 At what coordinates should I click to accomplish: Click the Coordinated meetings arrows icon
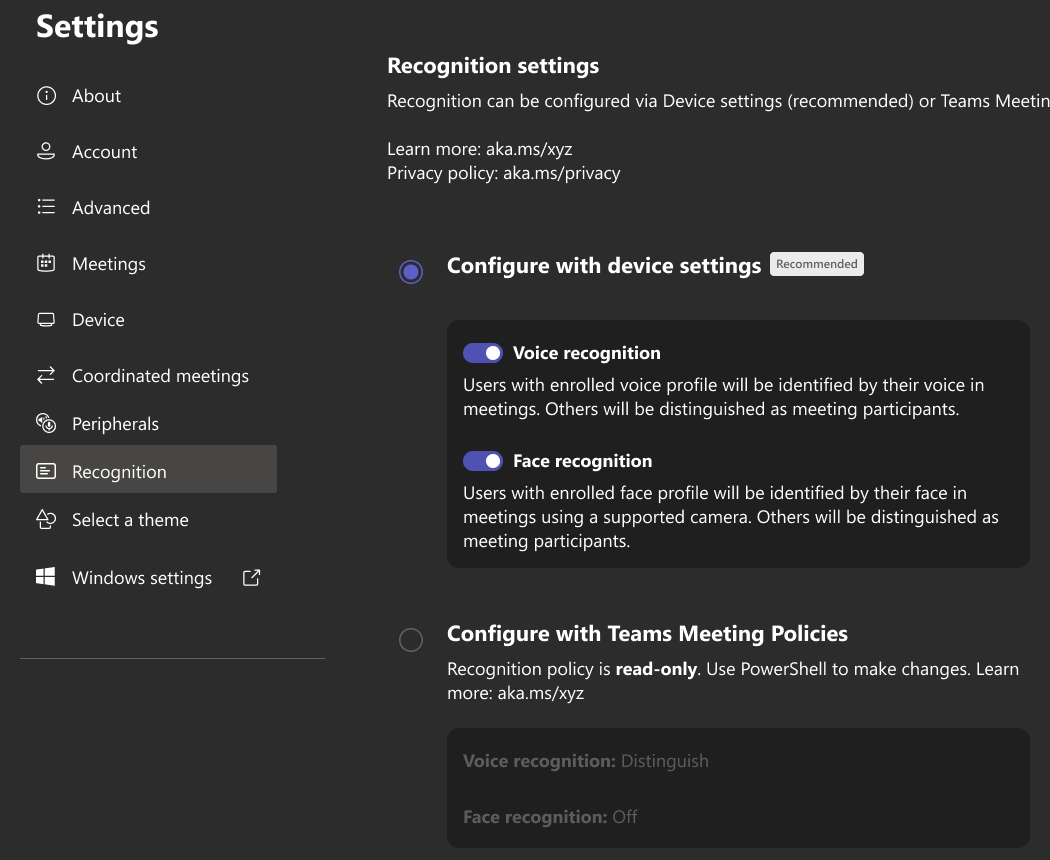pyautogui.click(x=46, y=375)
